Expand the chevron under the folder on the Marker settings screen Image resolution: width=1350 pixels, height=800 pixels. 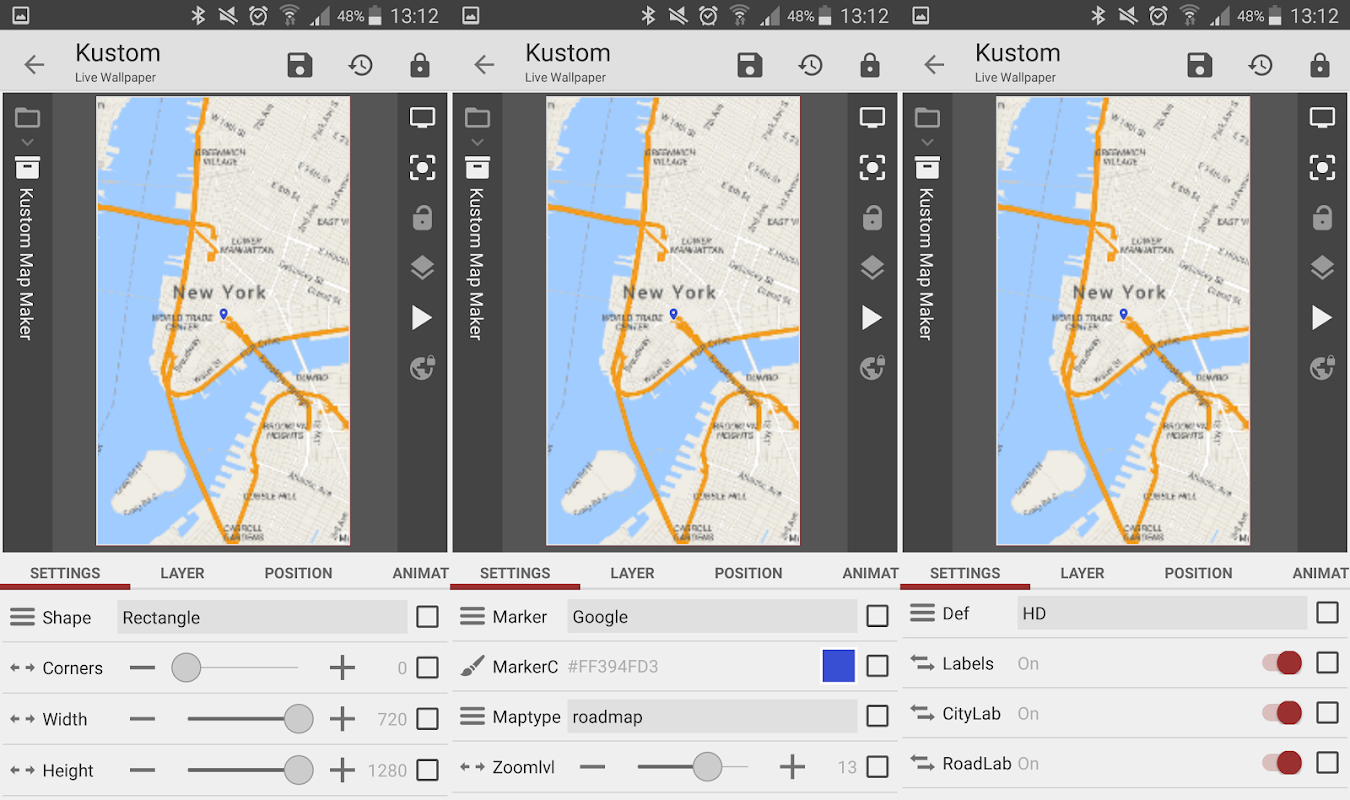[x=477, y=142]
